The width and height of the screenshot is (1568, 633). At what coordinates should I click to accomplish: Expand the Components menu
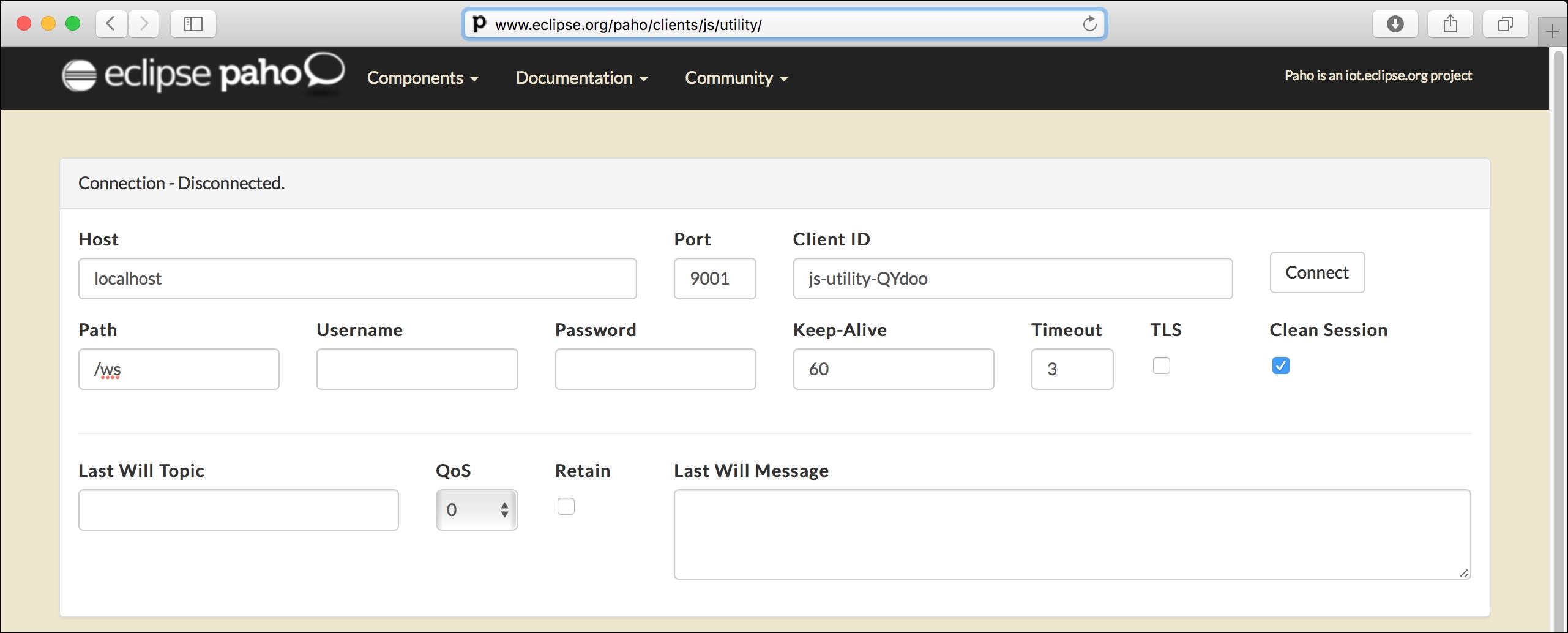[x=422, y=78]
